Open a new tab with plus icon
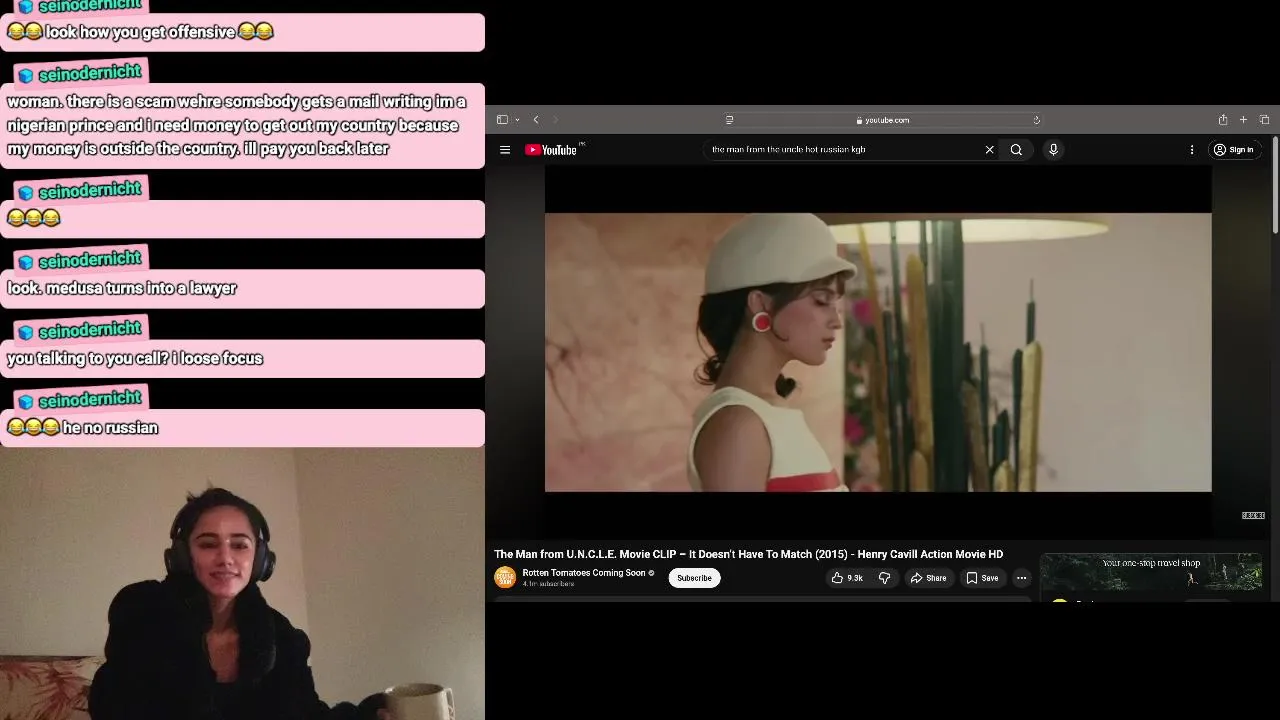 [1243, 120]
